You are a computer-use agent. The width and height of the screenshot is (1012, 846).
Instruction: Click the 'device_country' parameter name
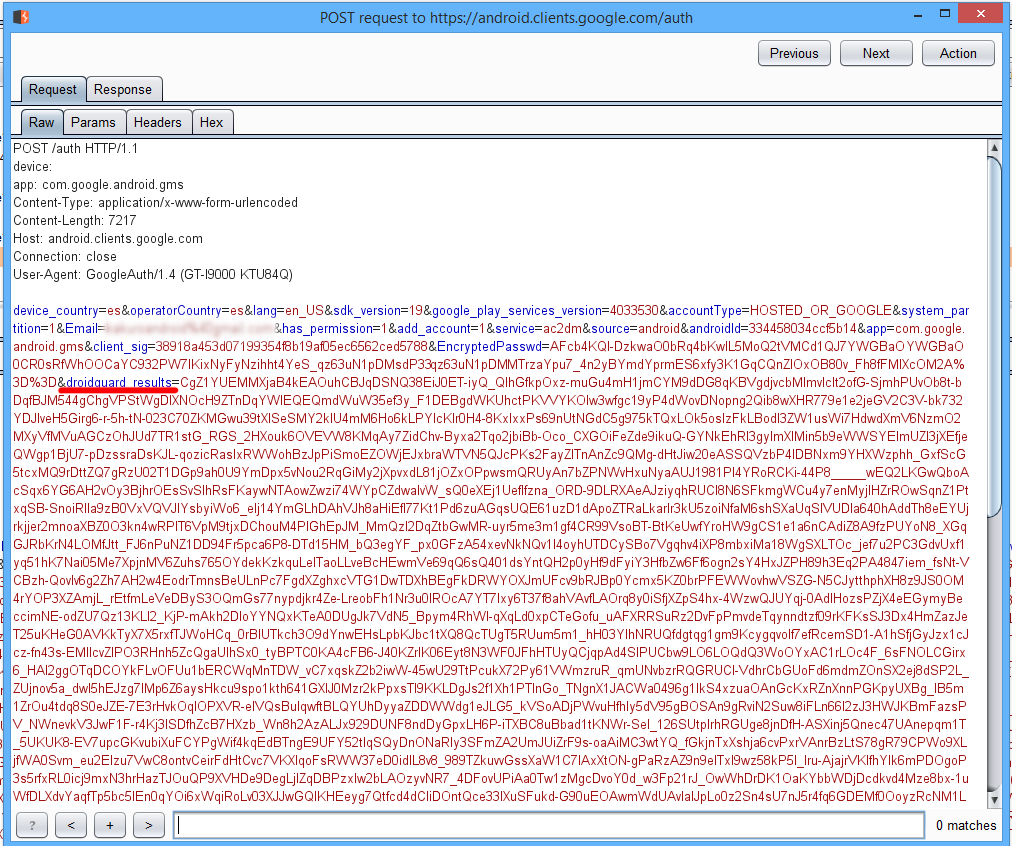click(56, 311)
